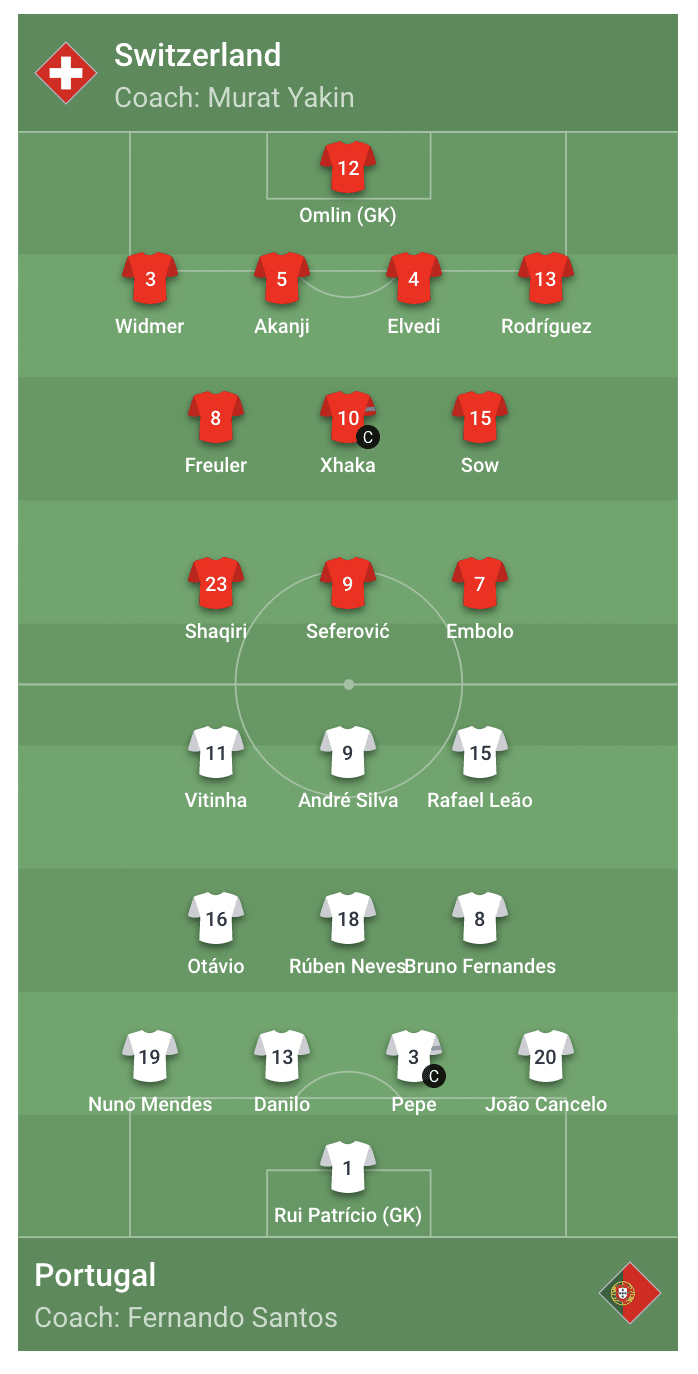
Task: Click the captain badge on Xhaka
Action: pos(368,437)
